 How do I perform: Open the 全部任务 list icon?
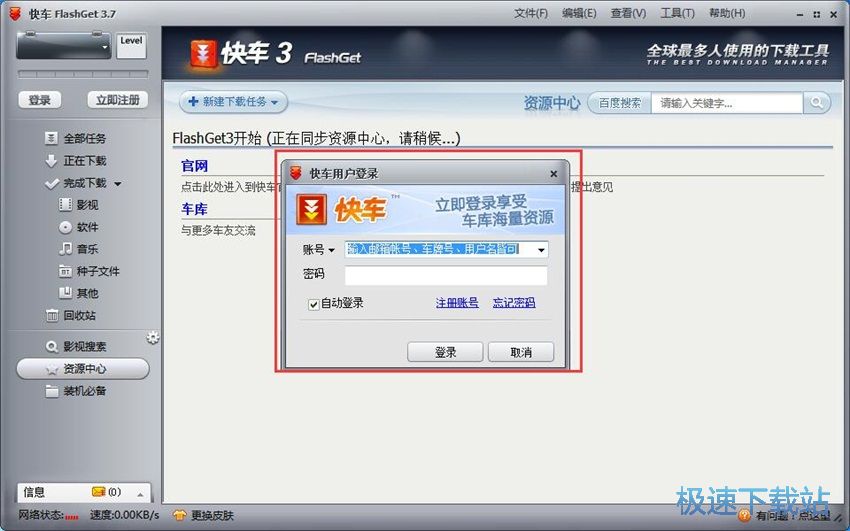click(x=51, y=139)
